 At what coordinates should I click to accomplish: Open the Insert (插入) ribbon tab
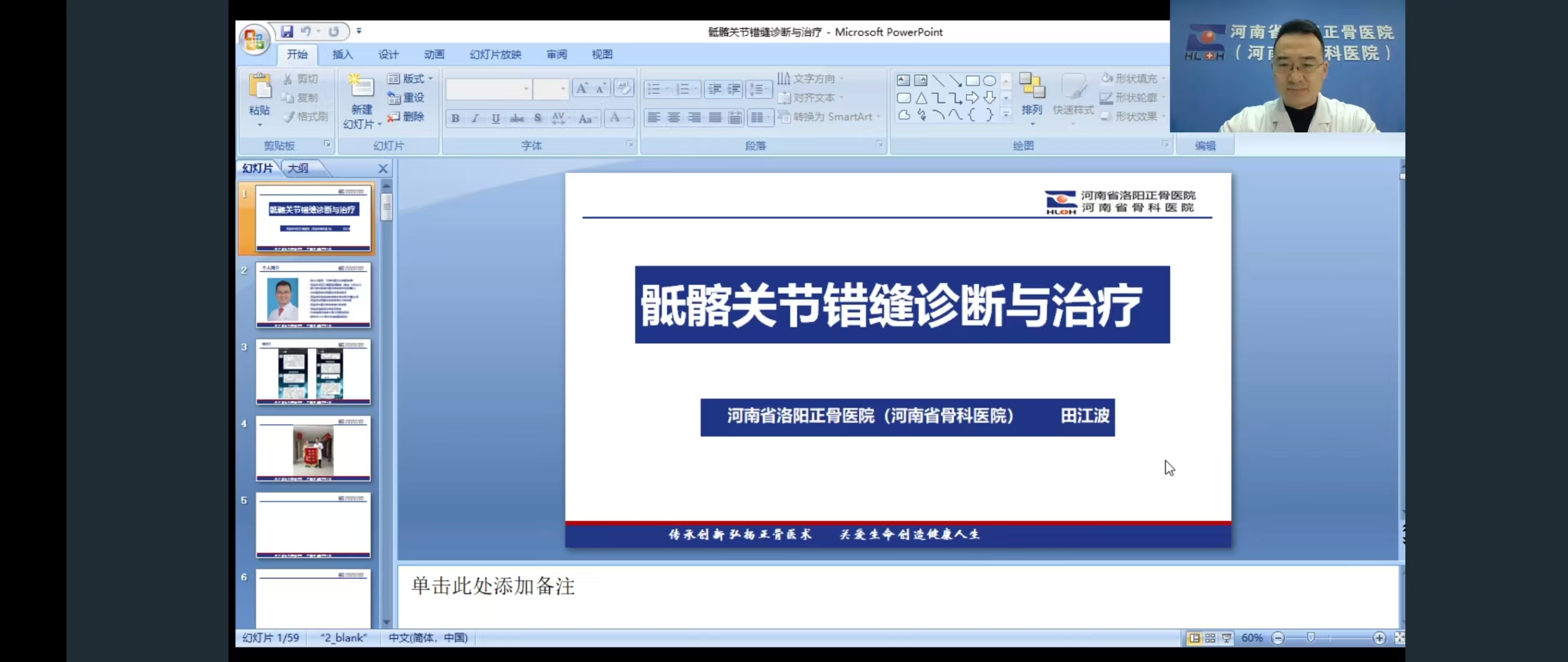click(342, 54)
